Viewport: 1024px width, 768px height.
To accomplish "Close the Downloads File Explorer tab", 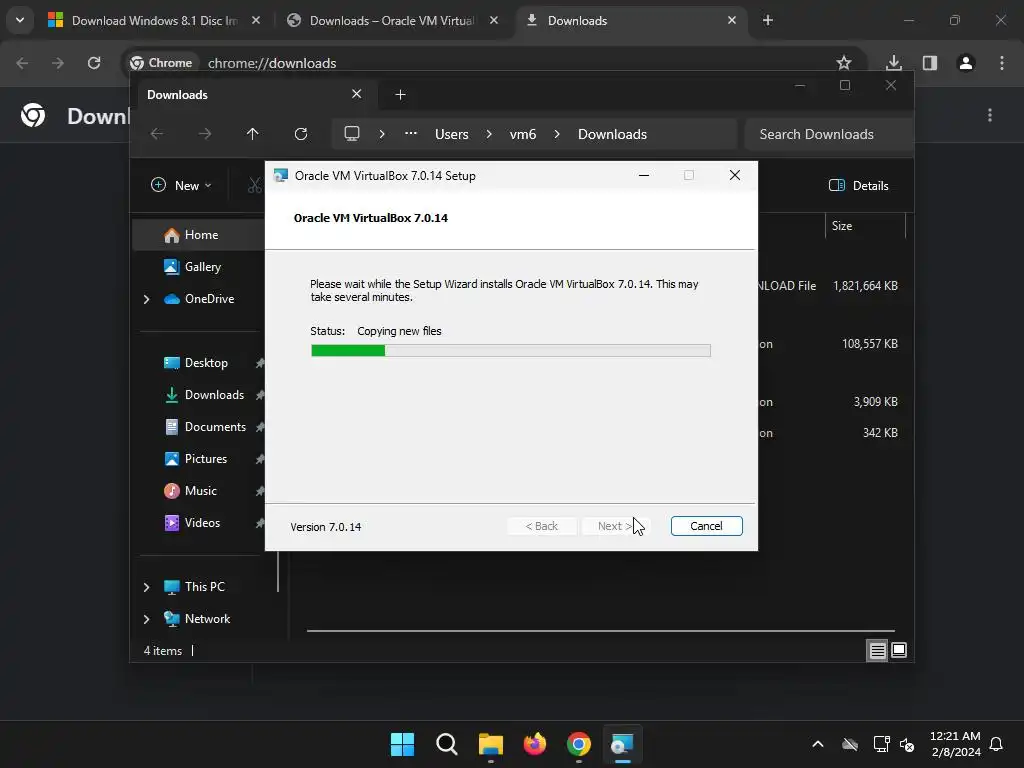I will click(x=357, y=94).
